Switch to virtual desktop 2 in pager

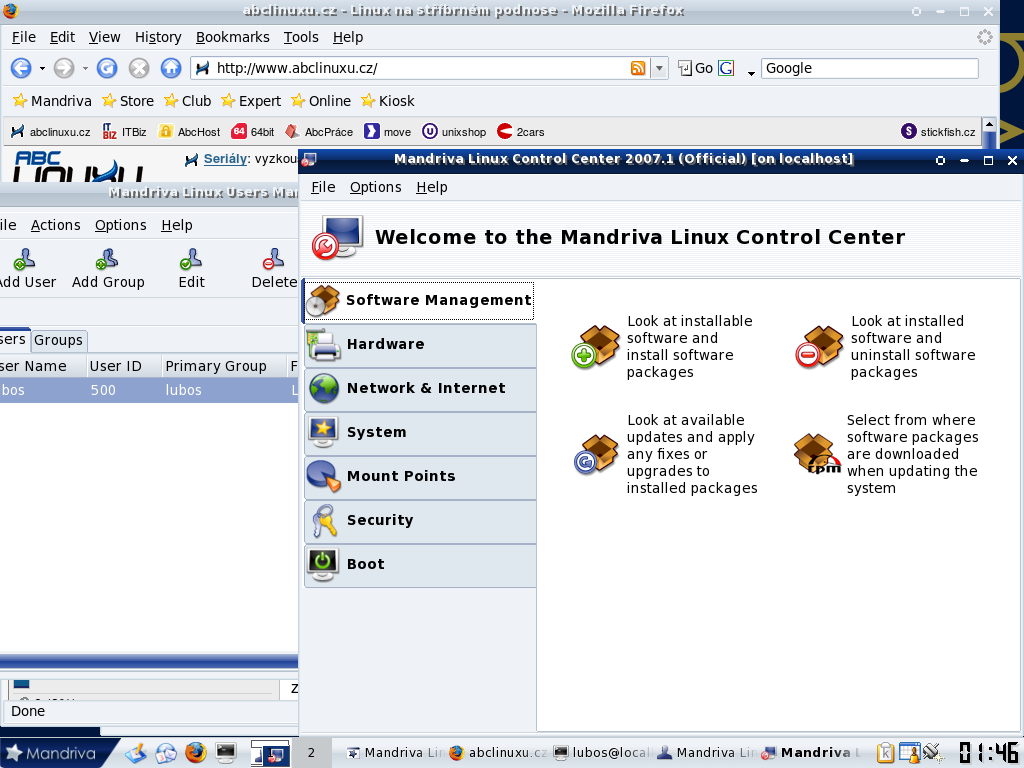312,753
